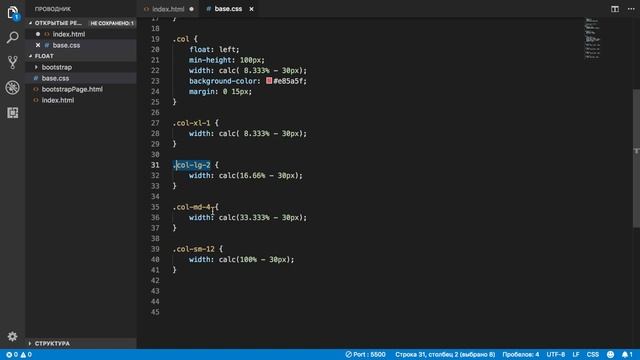Open index.html in the FLOAT folder

58,100
